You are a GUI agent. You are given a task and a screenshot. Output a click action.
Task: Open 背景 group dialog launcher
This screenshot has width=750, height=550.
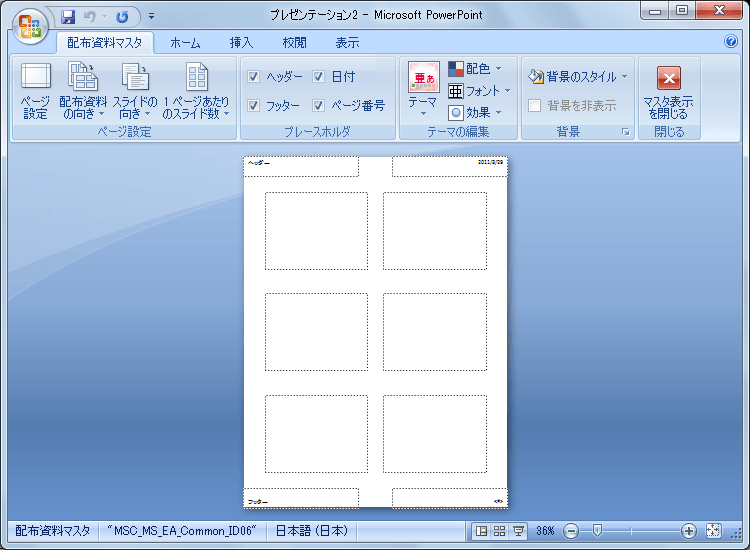[626, 132]
